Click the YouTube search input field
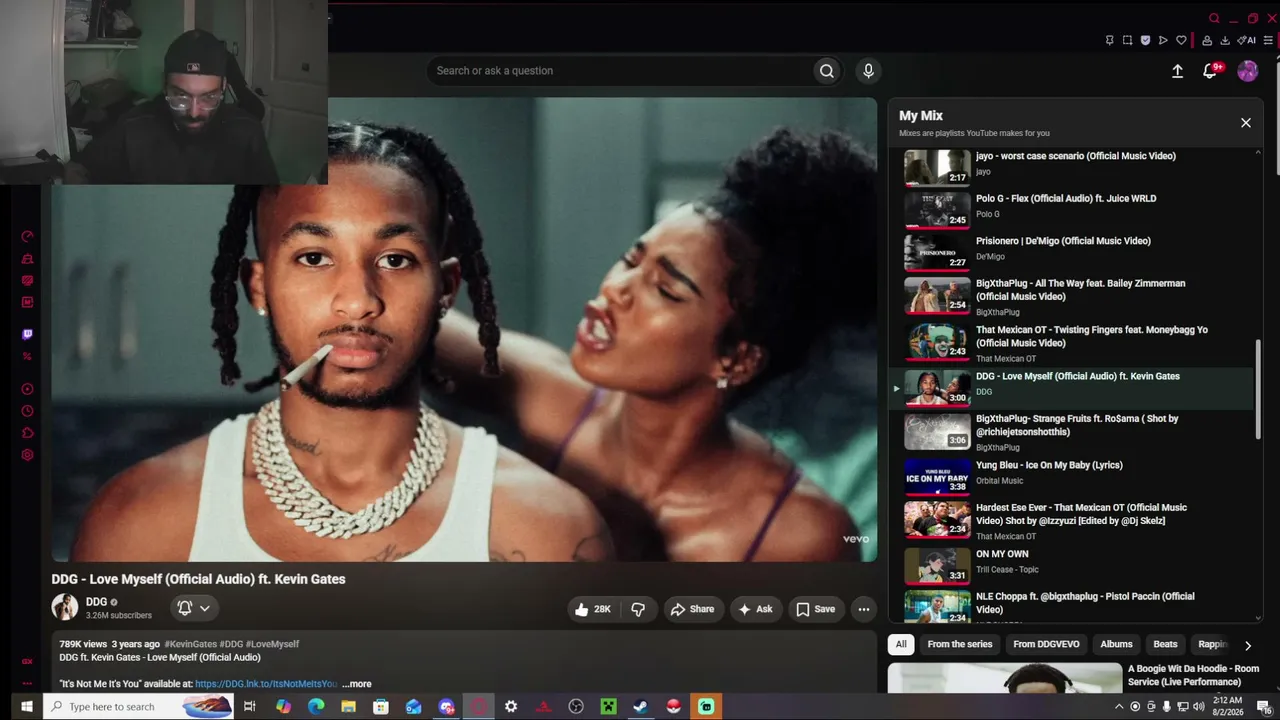The height and width of the screenshot is (720, 1280). [622, 71]
